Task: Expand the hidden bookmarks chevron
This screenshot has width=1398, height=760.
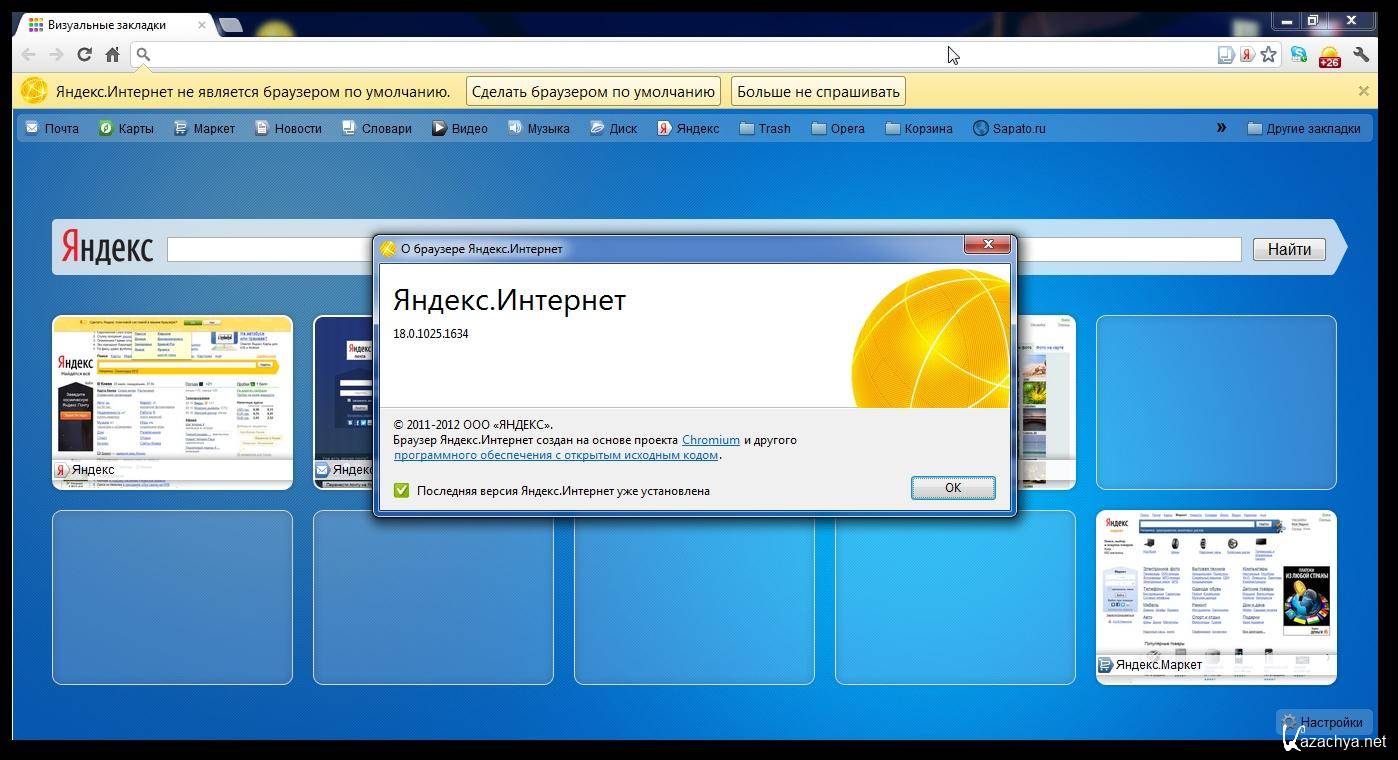Action: (x=1221, y=128)
